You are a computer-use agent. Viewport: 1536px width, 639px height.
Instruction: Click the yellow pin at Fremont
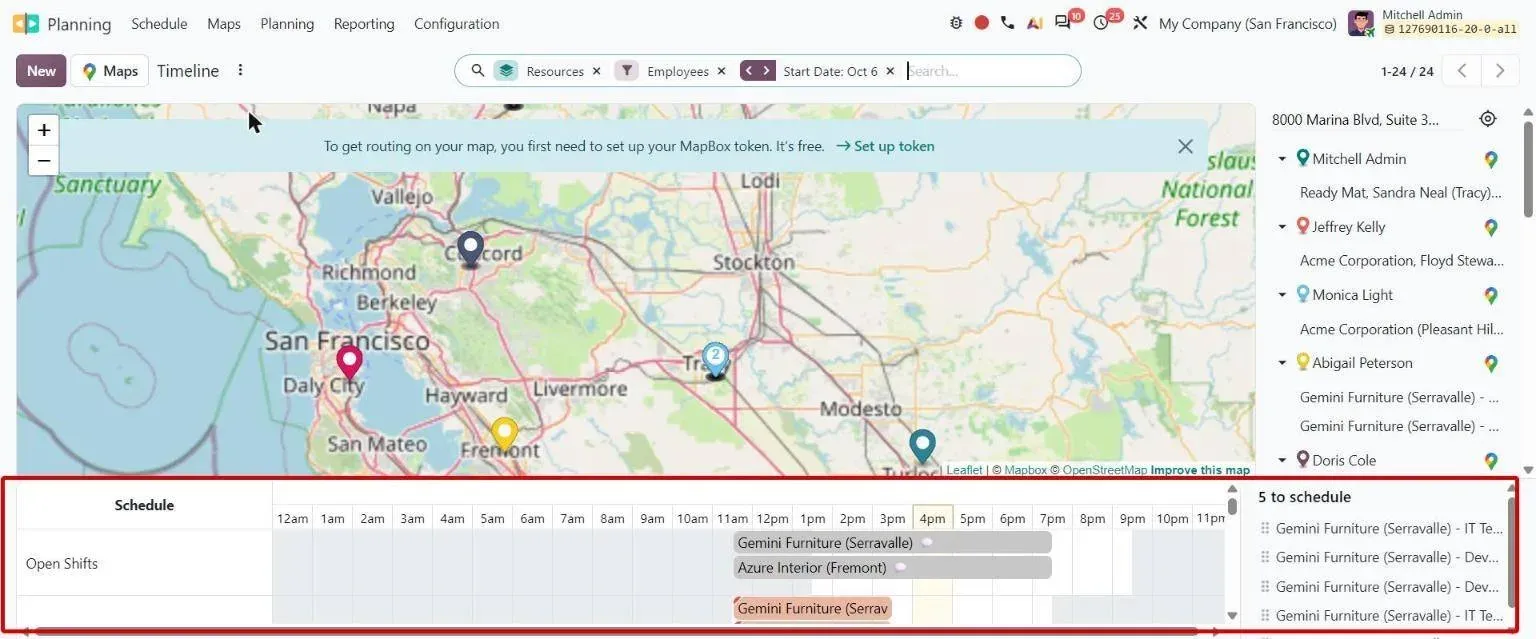[504, 435]
